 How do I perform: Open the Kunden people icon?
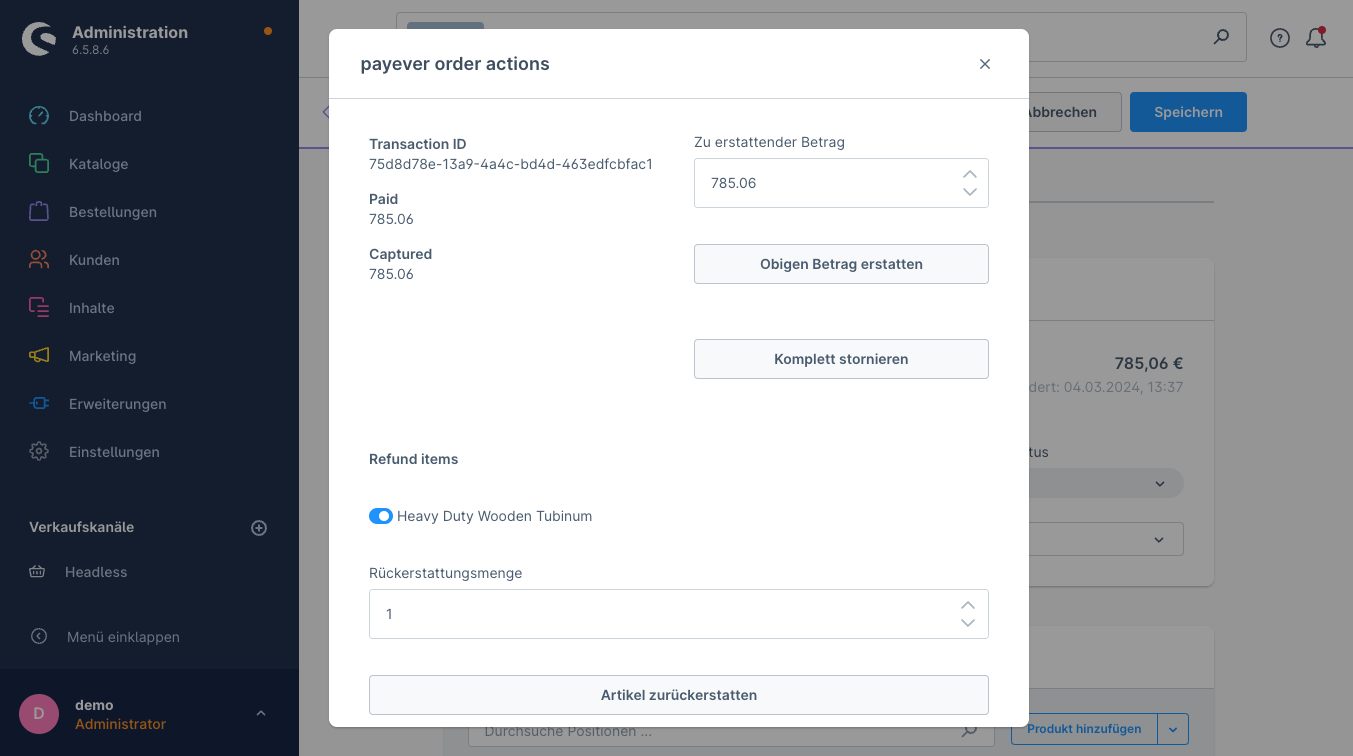39,260
